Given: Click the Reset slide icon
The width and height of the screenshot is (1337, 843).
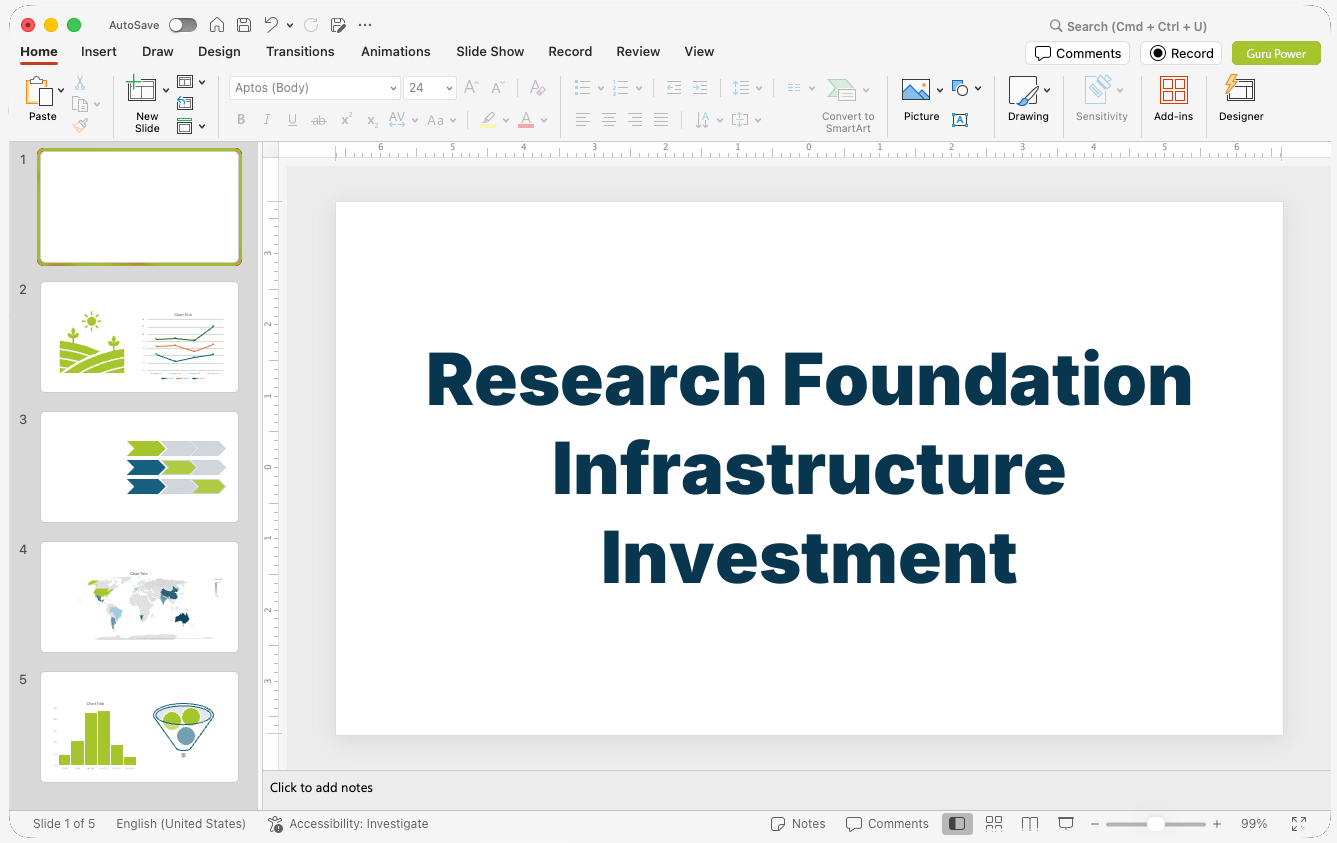Looking at the screenshot, I should pyautogui.click(x=185, y=103).
